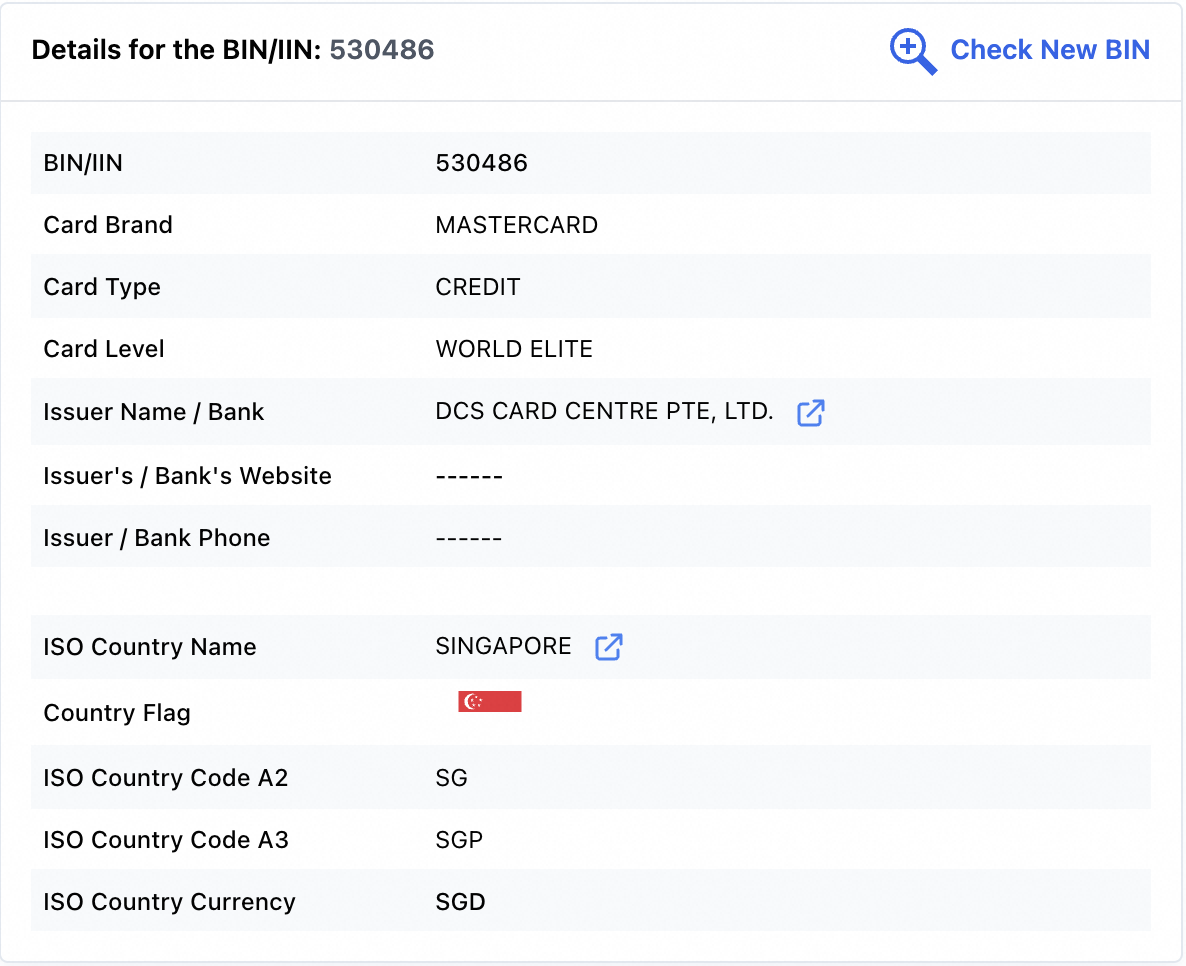Click the Card Level row label
Viewport: 1186px width, 966px height.
point(104,349)
